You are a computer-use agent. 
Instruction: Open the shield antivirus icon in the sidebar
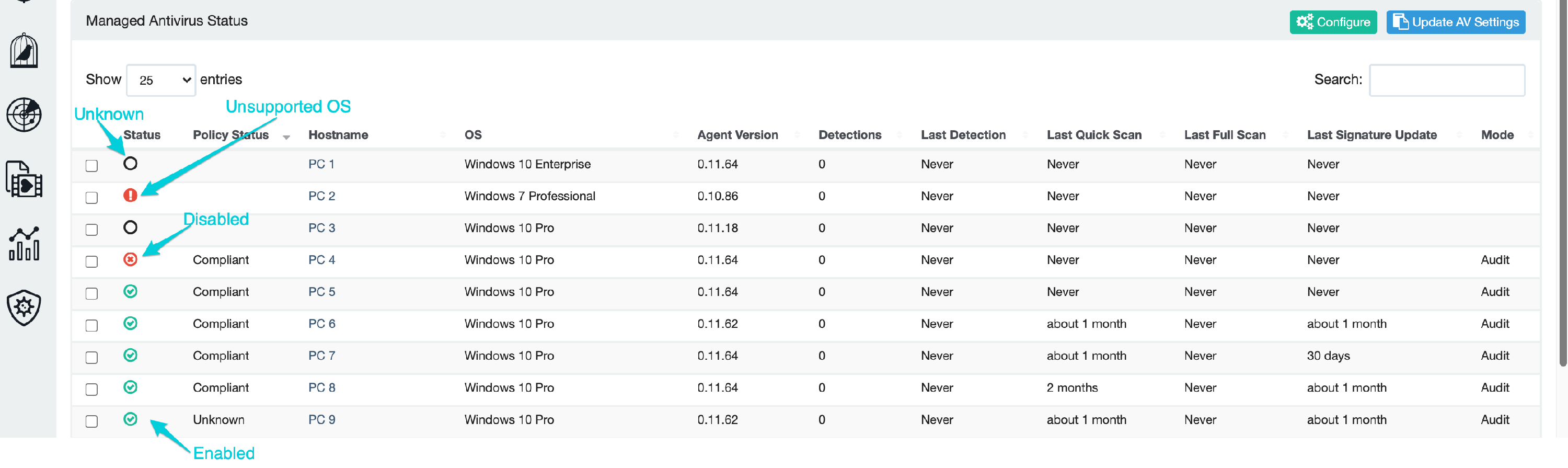(24, 308)
